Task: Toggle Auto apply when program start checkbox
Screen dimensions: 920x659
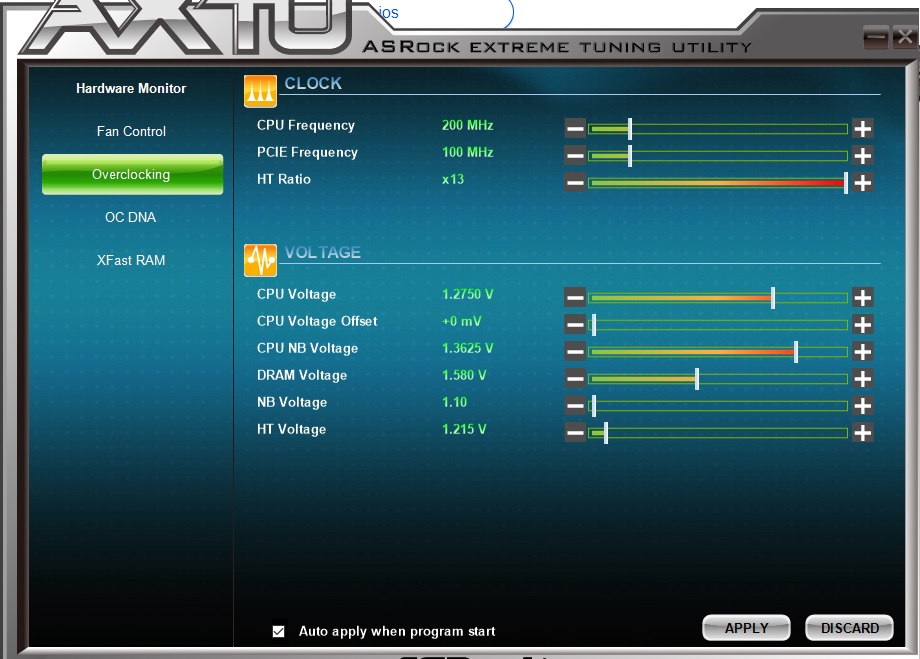Action: (x=279, y=631)
